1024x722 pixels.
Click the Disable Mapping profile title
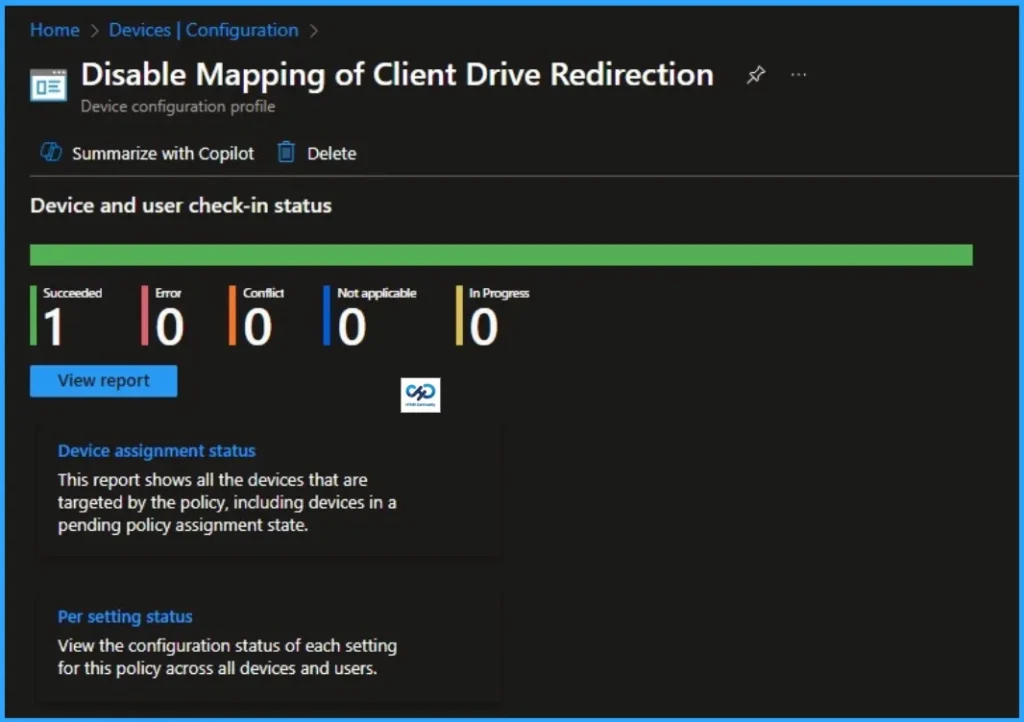point(397,74)
